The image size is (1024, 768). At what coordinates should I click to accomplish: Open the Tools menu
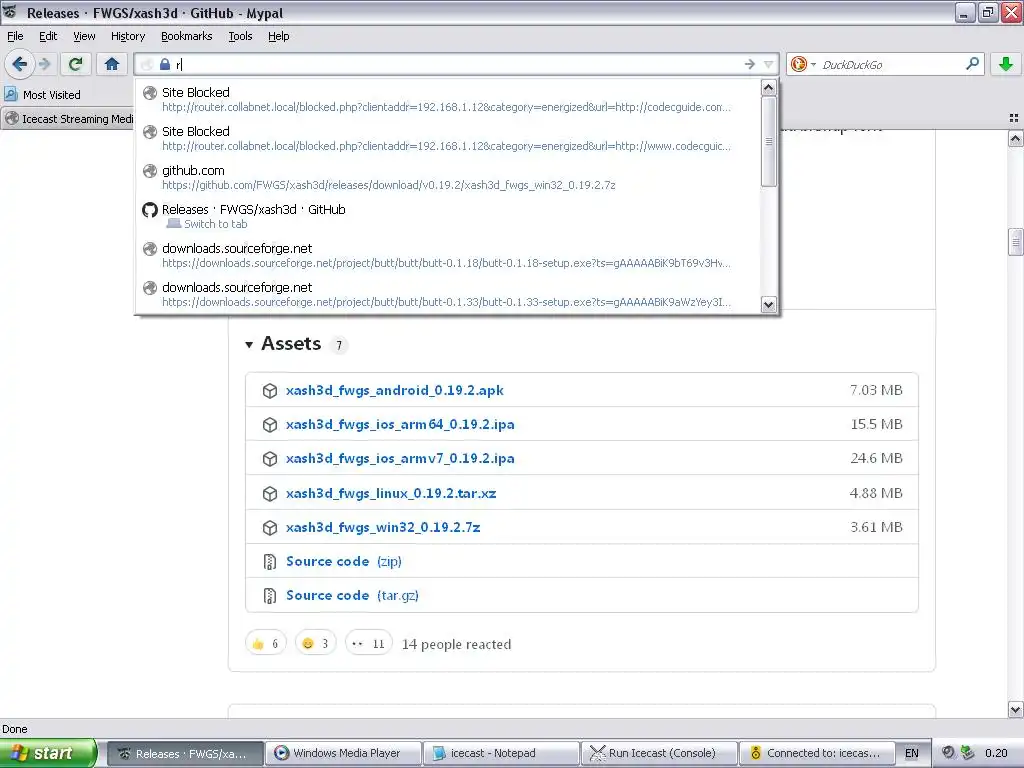[240, 36]
